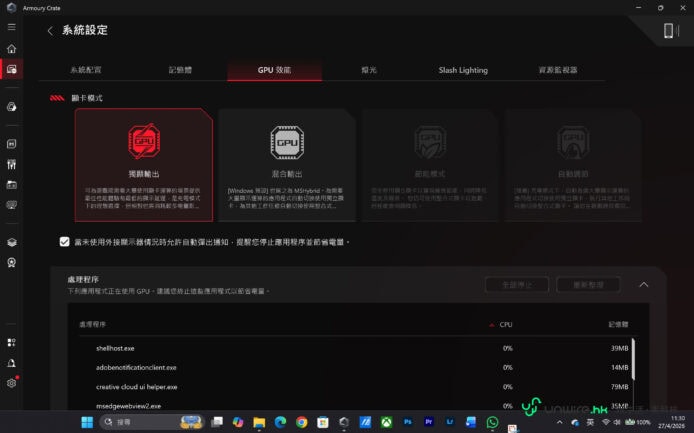Open the Xbox app from the taskbar
The width and height of the screenshot is (694, 433).
point(386,422)
